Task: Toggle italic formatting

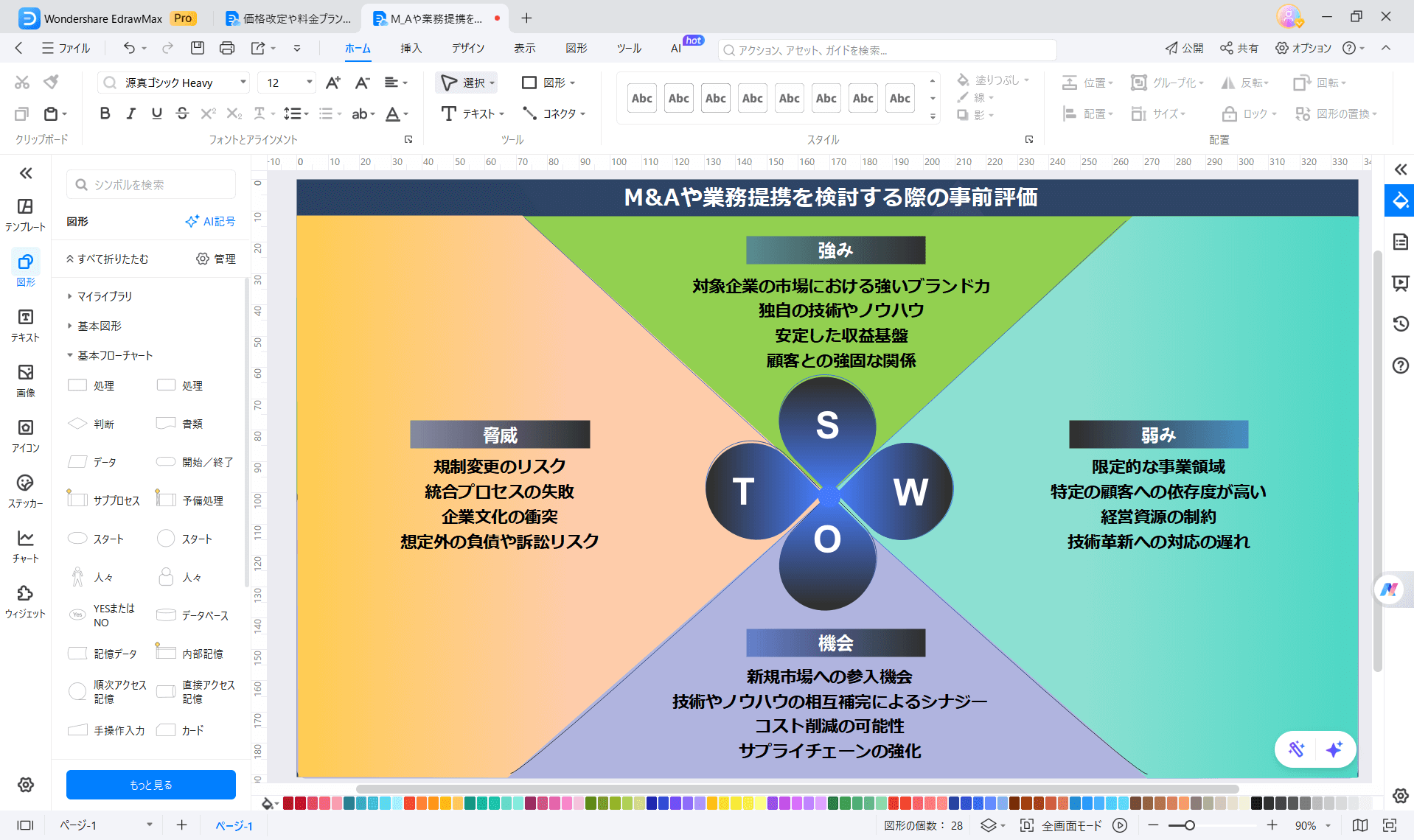Action: 130,113
